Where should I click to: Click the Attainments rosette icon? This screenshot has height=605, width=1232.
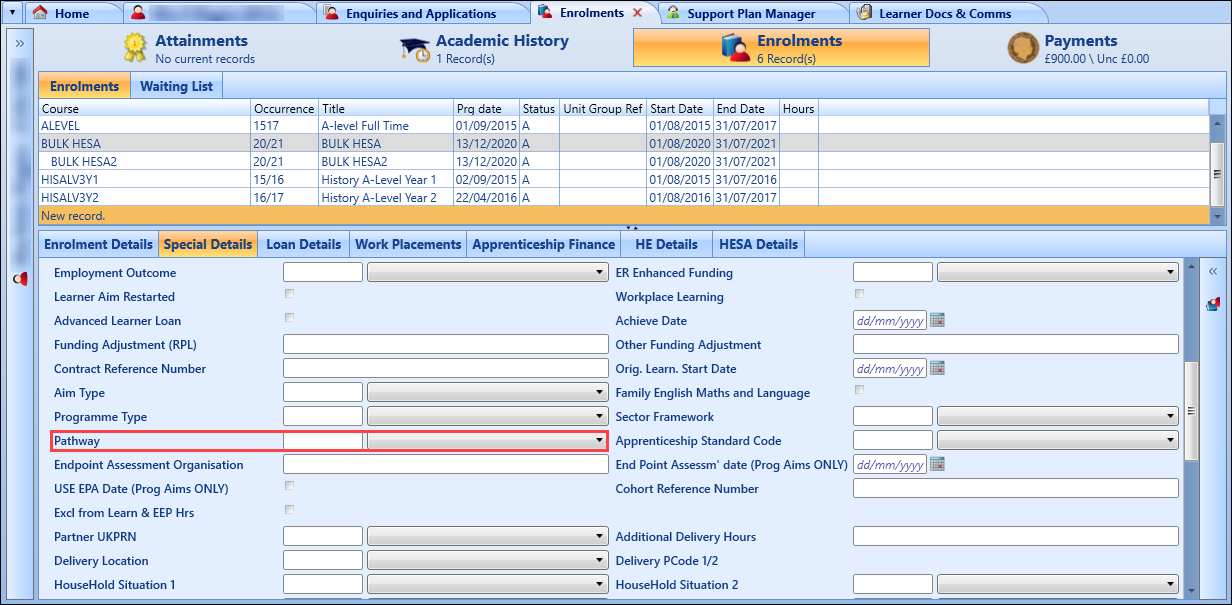click(136, 48)
